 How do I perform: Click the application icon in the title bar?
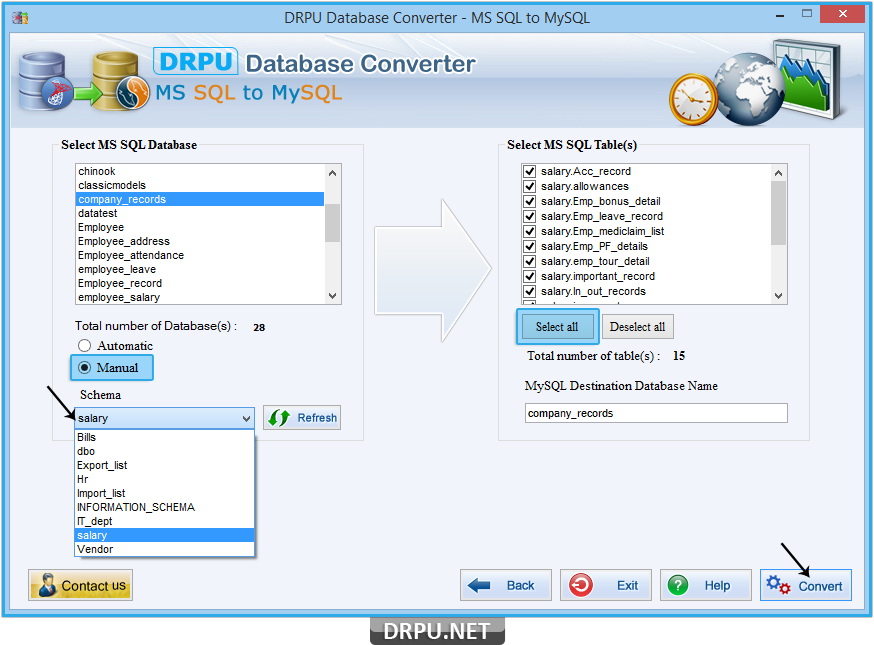point(21,18)
